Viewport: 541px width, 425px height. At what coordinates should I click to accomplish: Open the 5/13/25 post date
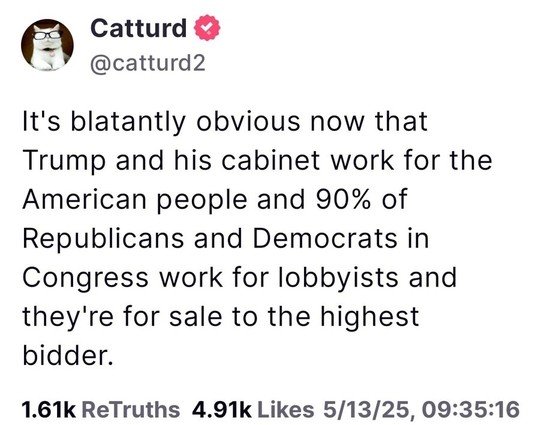pos(367,409)
